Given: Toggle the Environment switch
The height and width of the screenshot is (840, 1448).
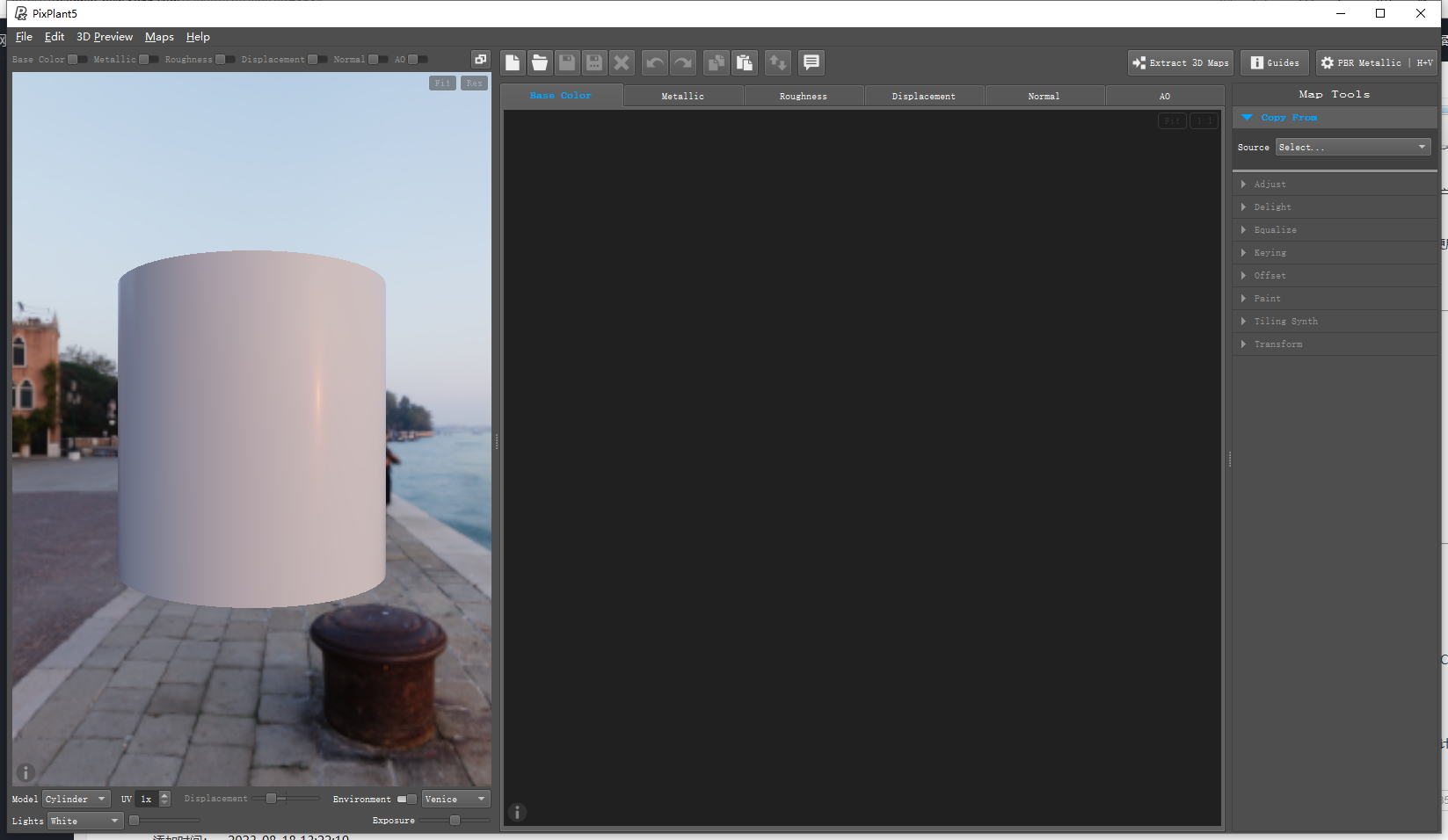Looking at the screenshot, I should (407, 799).
